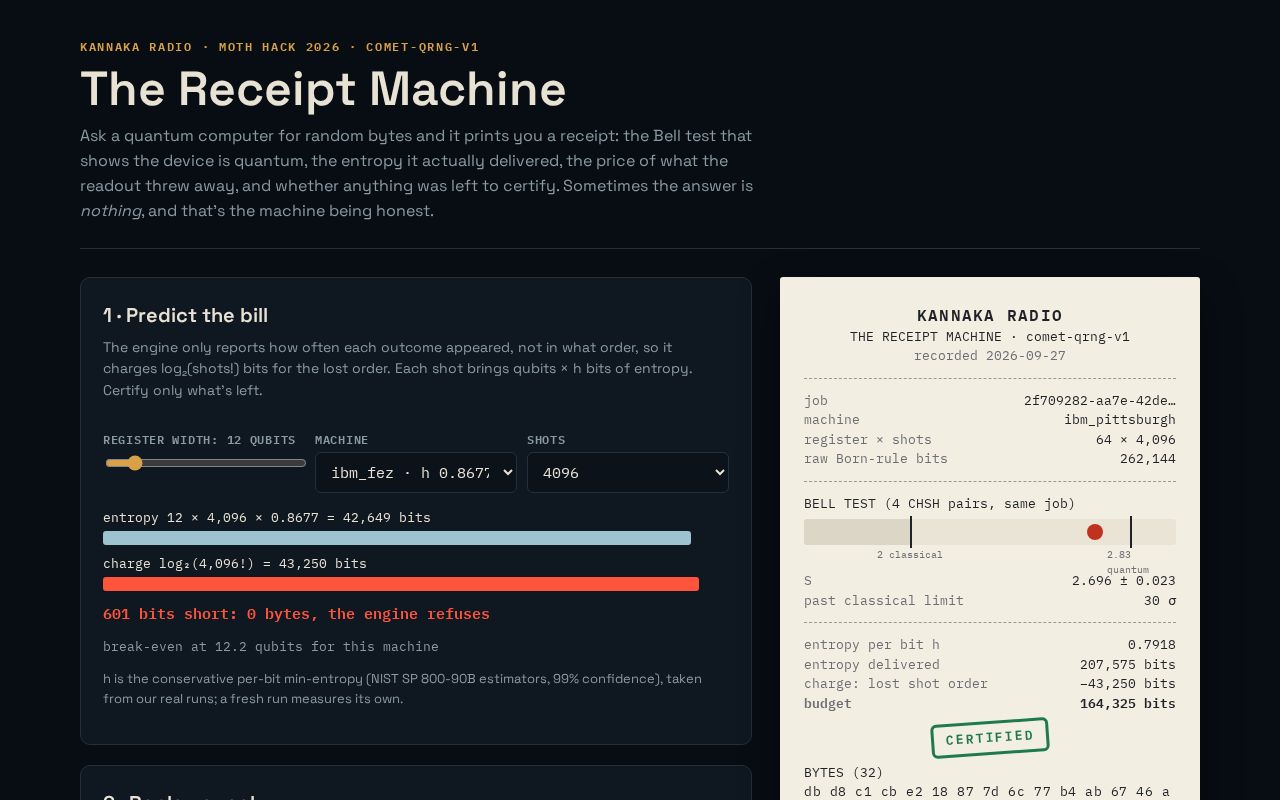The image size is (1280, 800).
Task: Click the S value "2.696 ± 0.023"
Action: tap(1124, 581)
